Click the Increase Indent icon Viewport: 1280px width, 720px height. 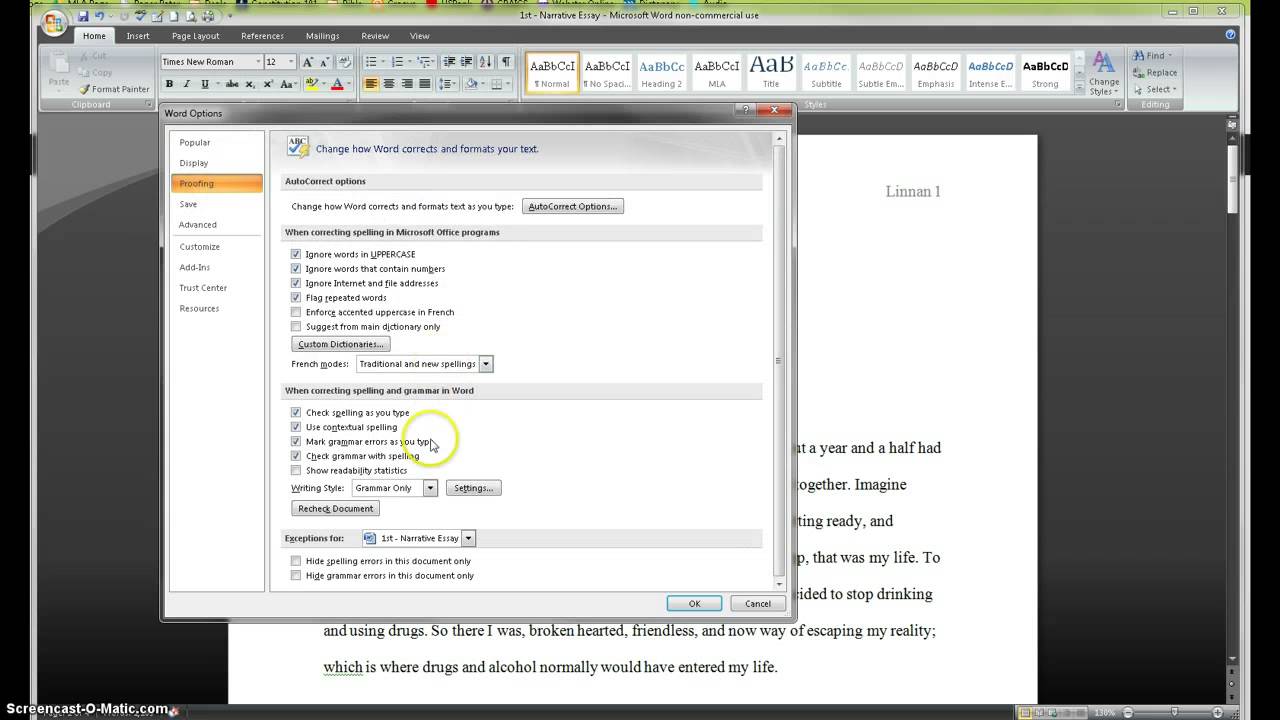pos(467,62)
